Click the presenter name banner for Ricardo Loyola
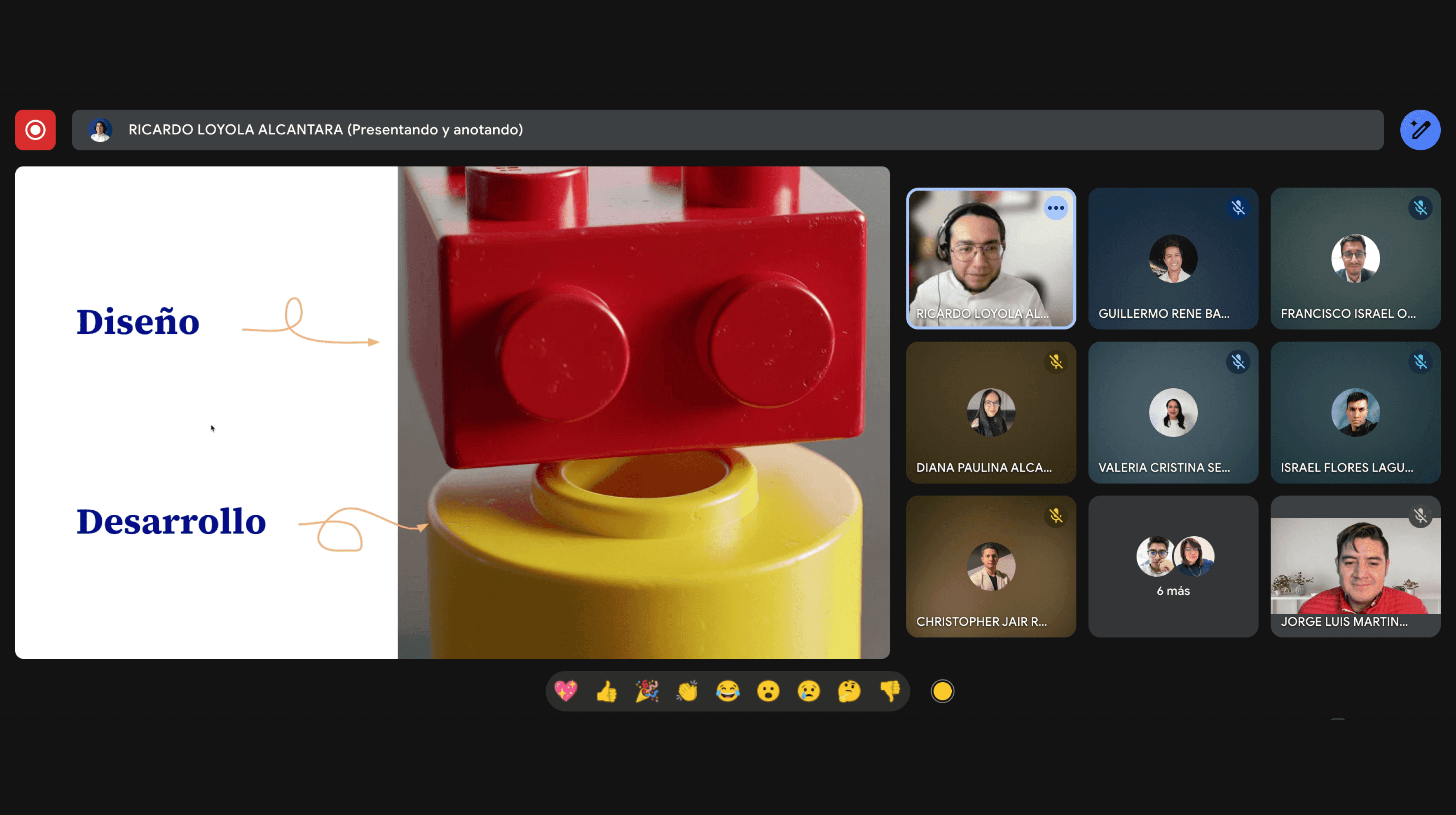The image size is (1456, 815). (325, 129)
